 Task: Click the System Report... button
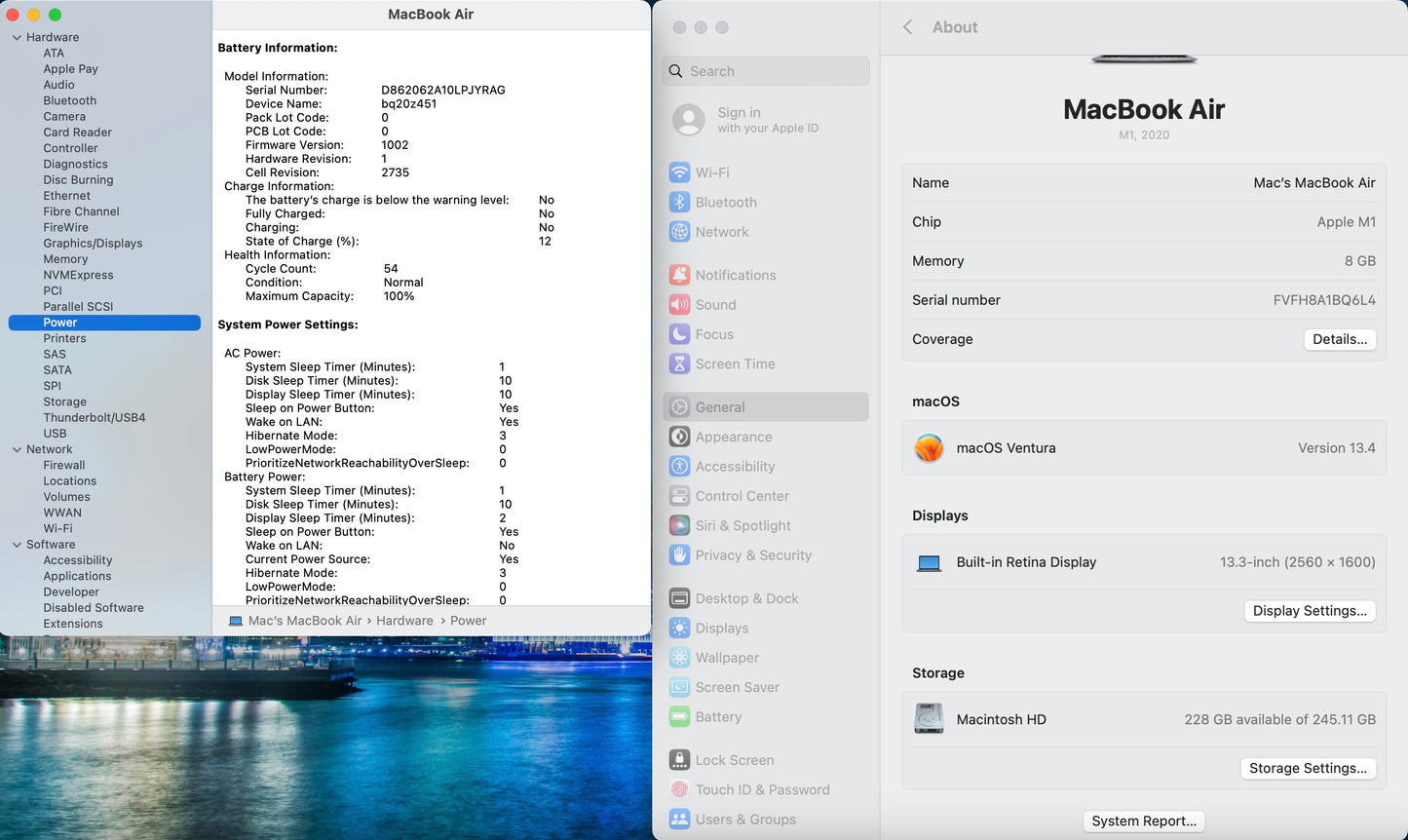pos(1144,821)
